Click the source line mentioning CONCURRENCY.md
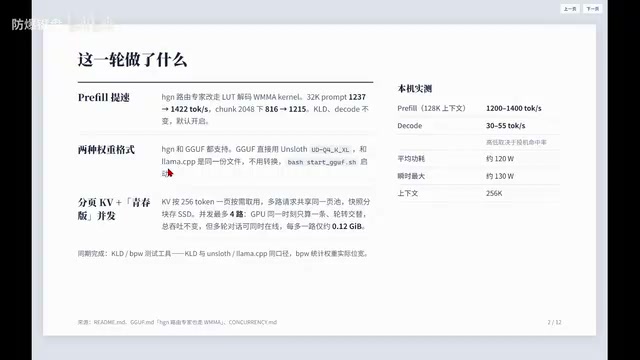 pos(177,322)
